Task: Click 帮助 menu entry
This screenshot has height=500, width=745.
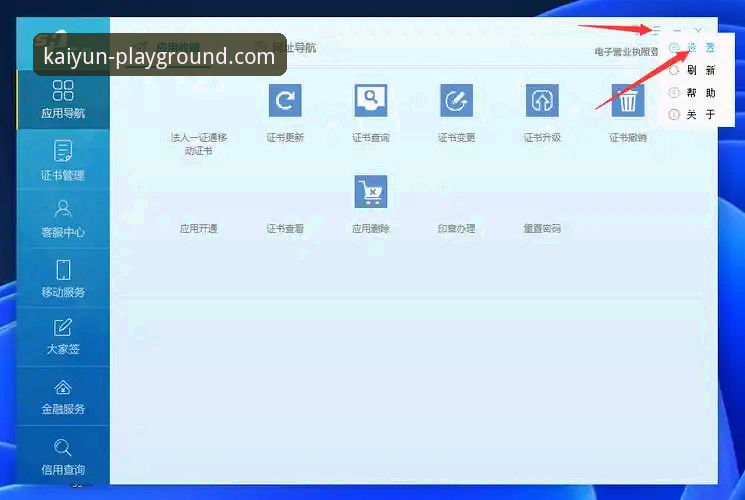Action: pos(700,93)
